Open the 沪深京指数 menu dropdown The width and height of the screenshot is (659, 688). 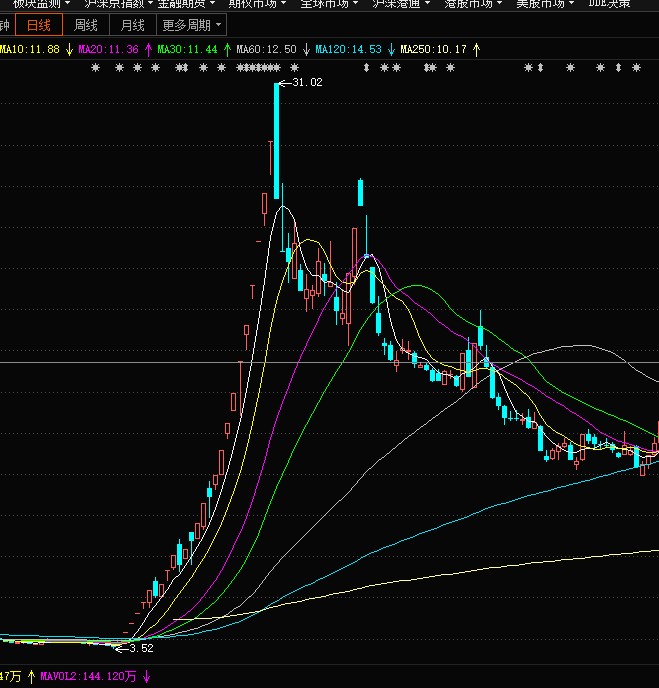(118, 4)
